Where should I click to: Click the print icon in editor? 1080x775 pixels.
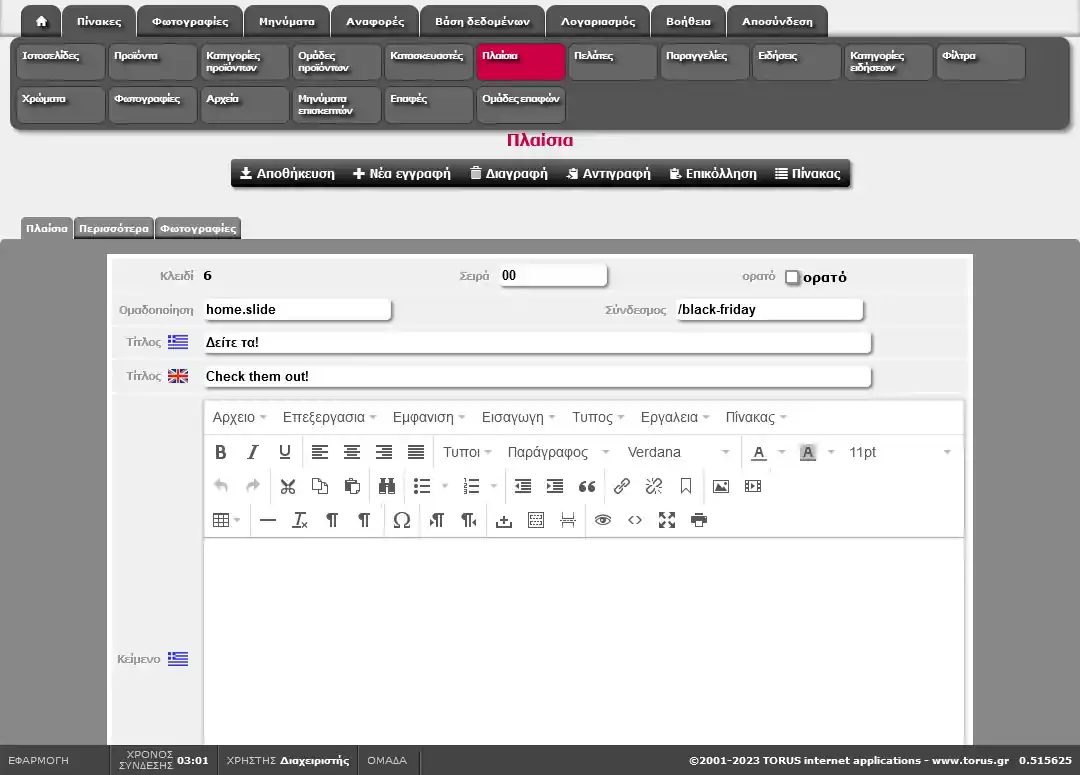(699, 520)
